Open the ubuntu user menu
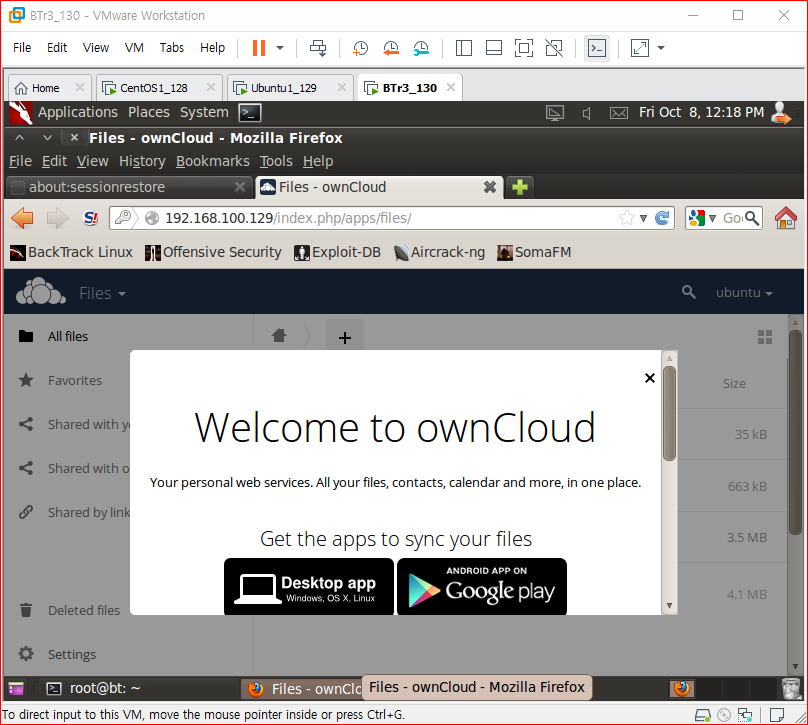 [x=744, y=293]
